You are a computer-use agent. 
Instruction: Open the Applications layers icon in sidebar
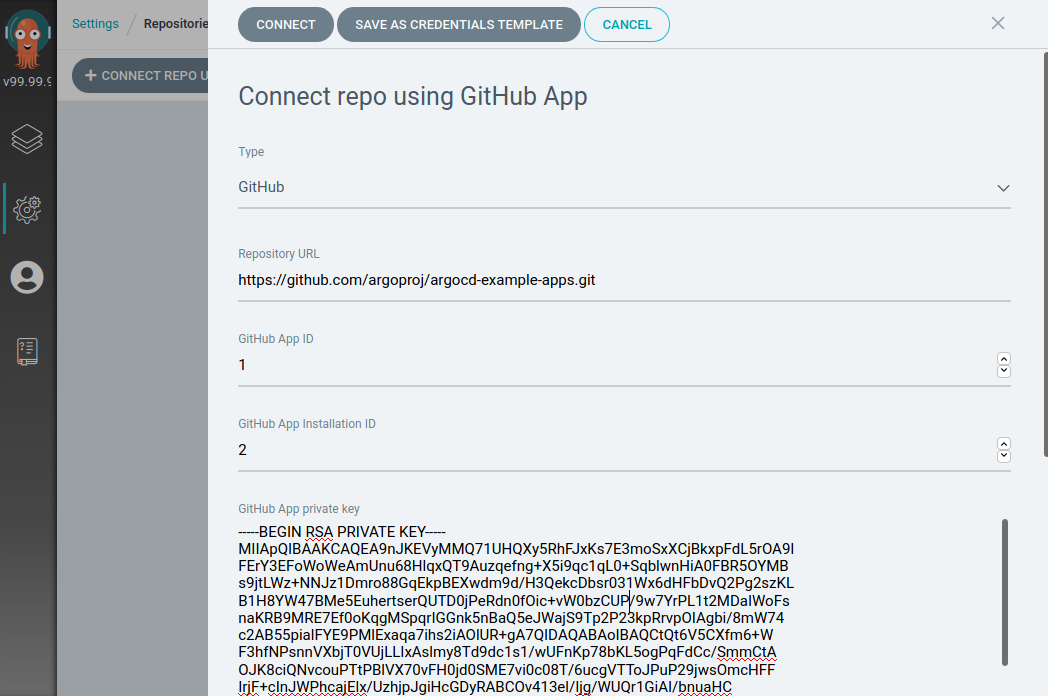tap(27, 139)
